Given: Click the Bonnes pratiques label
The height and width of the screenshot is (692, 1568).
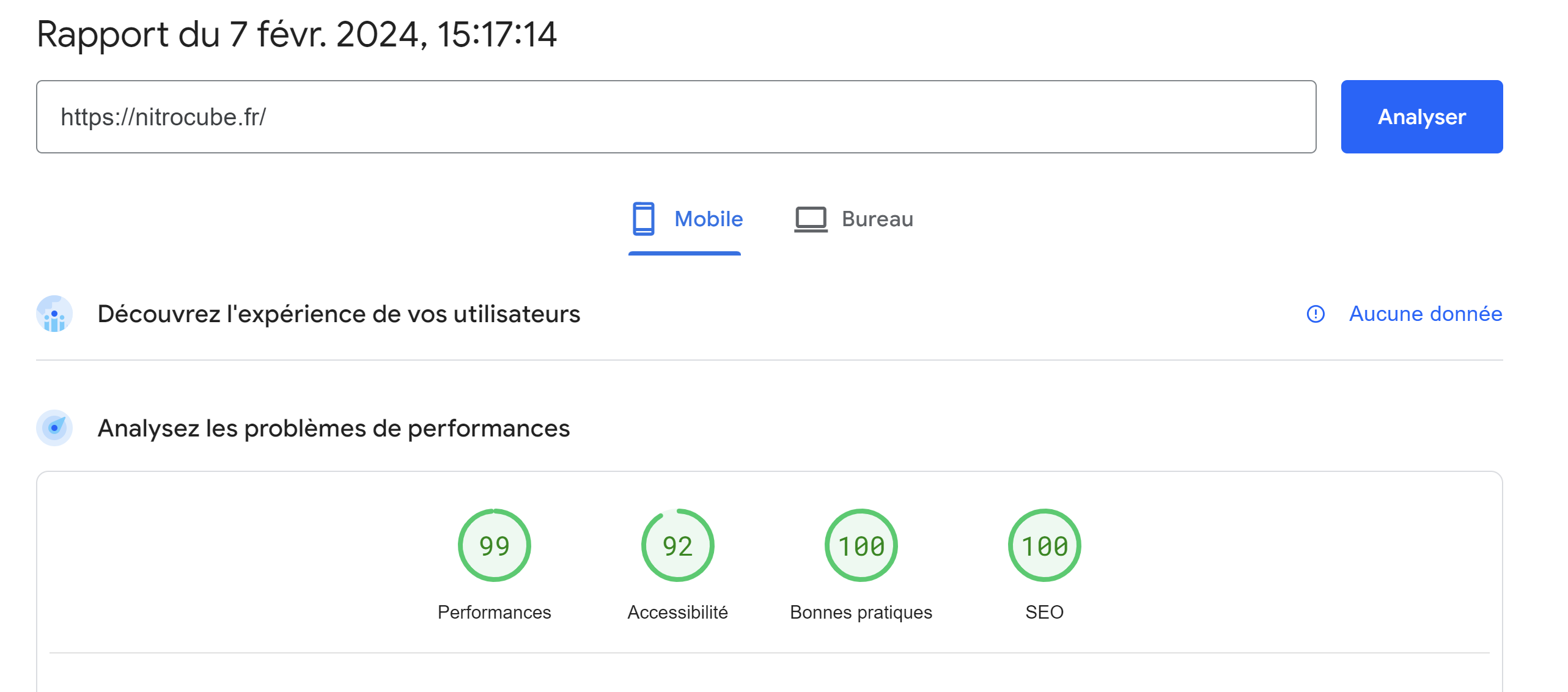Looking at the screenshot, I should [861, 612].
